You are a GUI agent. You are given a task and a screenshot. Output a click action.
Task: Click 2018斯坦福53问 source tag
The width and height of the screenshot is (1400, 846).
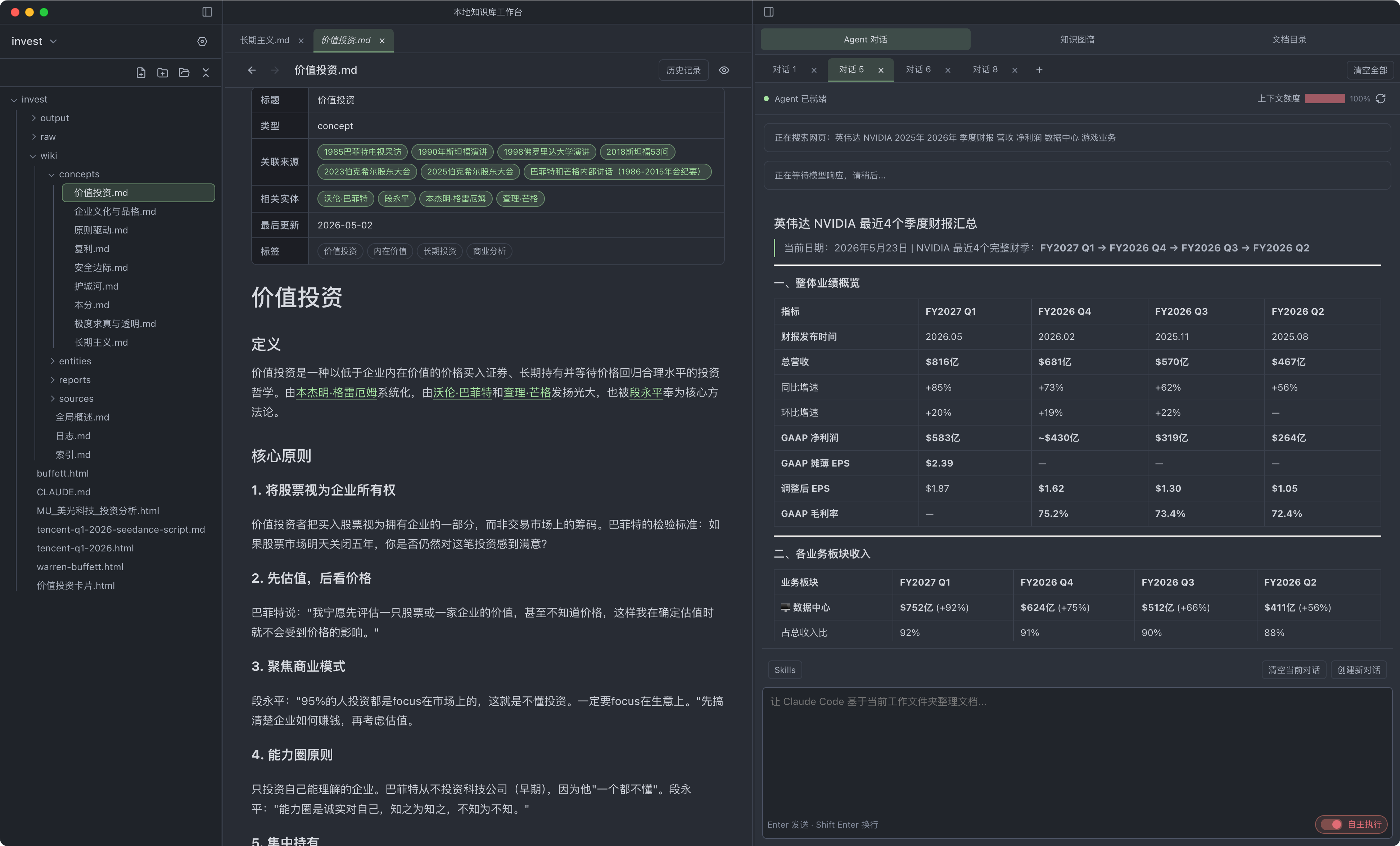[637, 151]
